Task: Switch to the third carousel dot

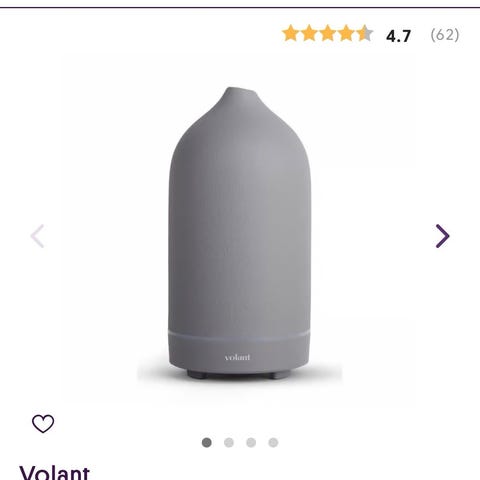Action: [251, 443]
